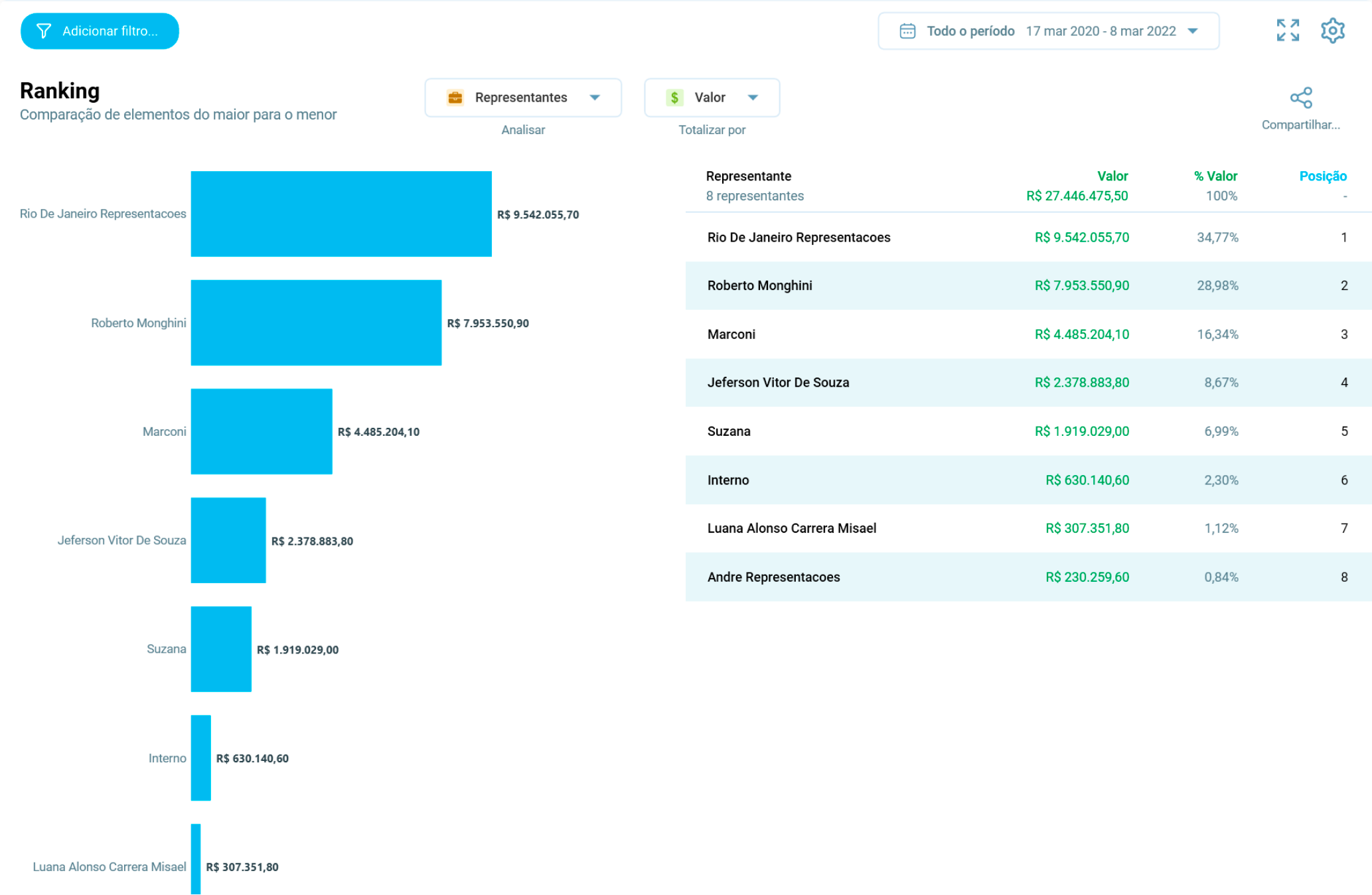Toggle fullscreen expand icon
This screenshot has width=1372, height=895.
(x=1288, y=31)
